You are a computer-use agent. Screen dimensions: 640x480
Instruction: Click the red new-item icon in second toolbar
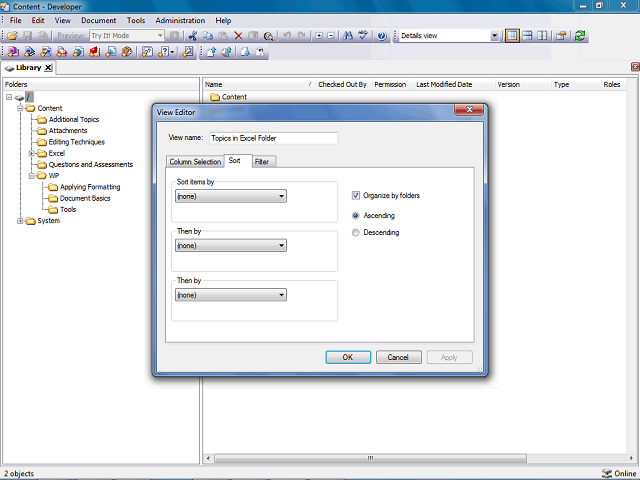click(94, 52)
